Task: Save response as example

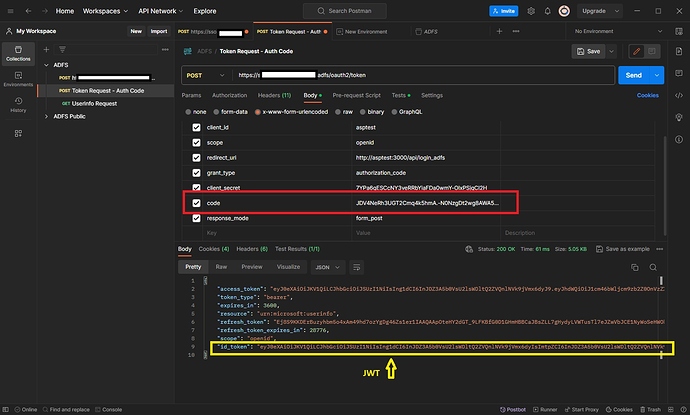Action: click(x=623, y=249)
